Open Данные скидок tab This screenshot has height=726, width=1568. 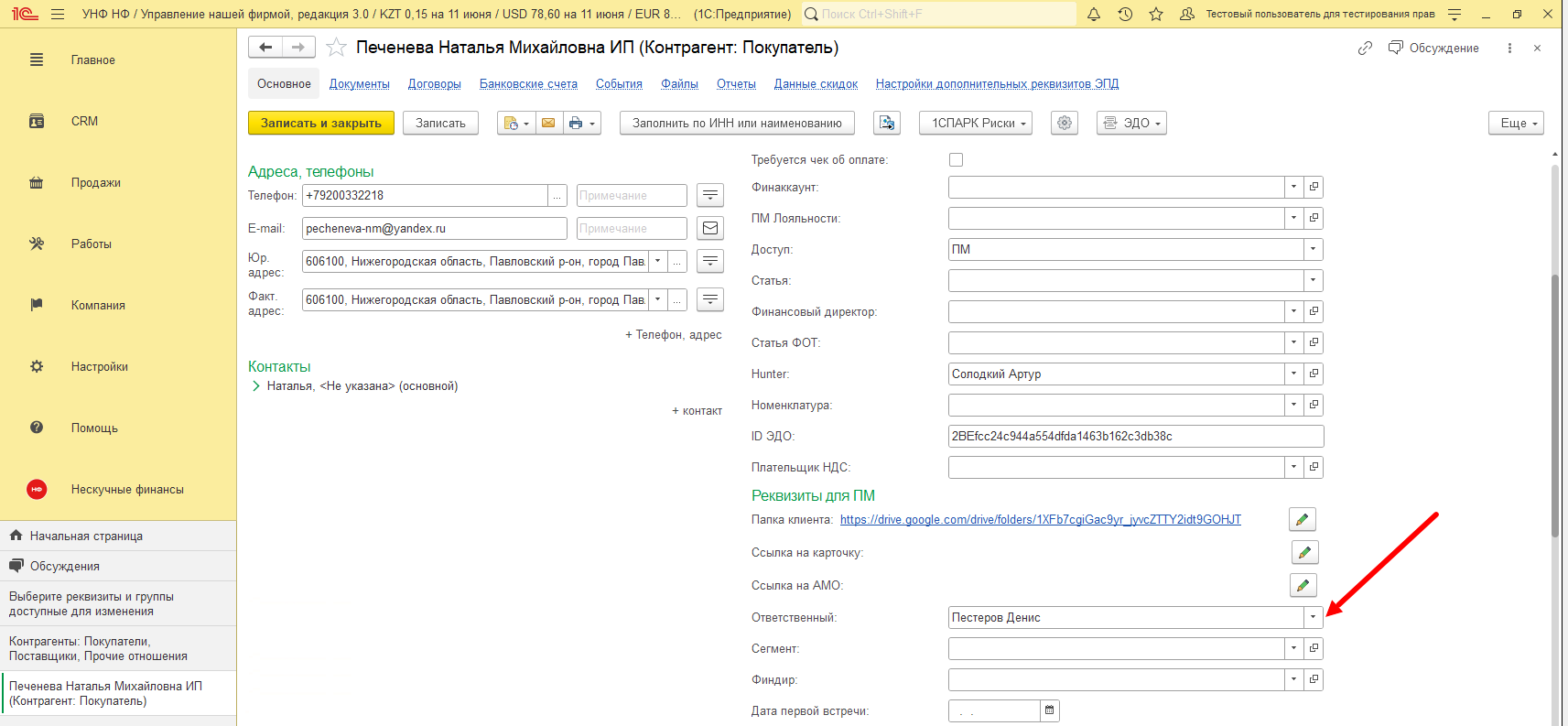pos(816,83)
